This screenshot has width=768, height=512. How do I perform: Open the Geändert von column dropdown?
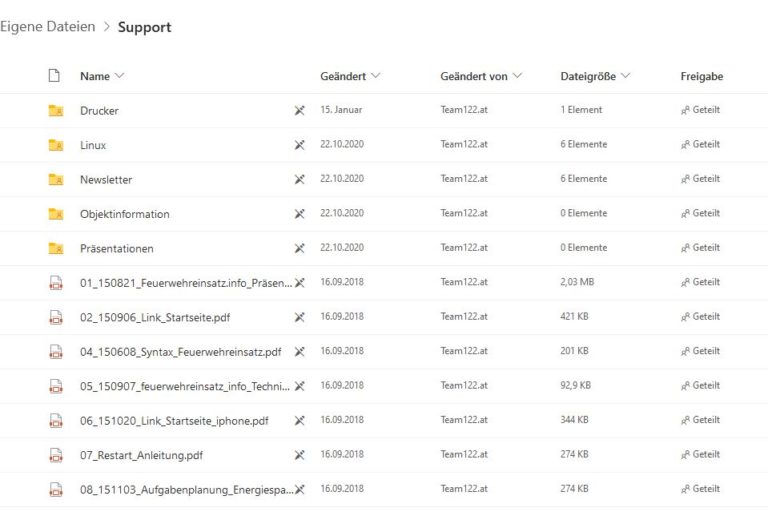pos(517,76)
